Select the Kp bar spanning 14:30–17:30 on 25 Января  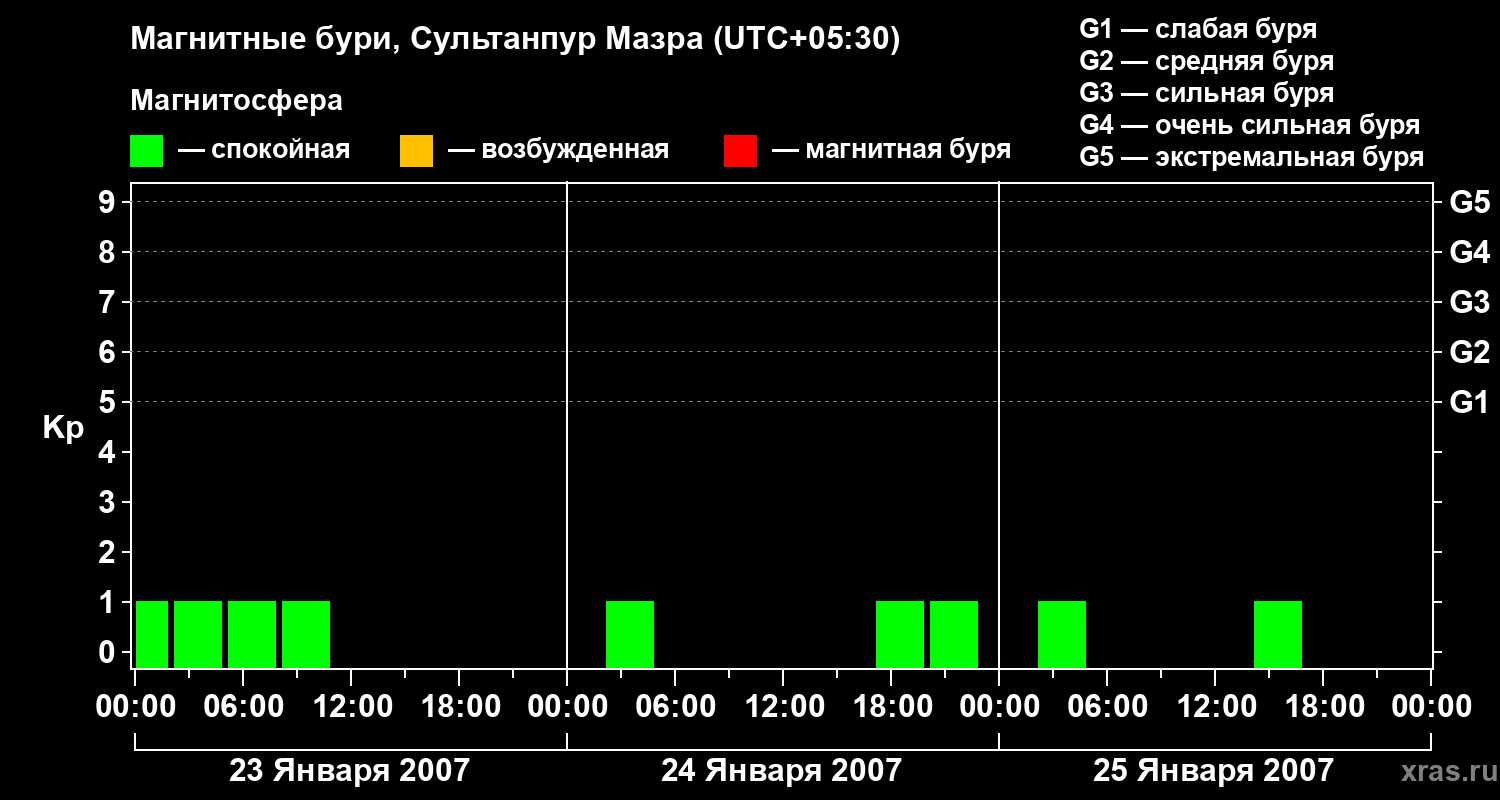pyautogui.click(x=1278, y=634)
